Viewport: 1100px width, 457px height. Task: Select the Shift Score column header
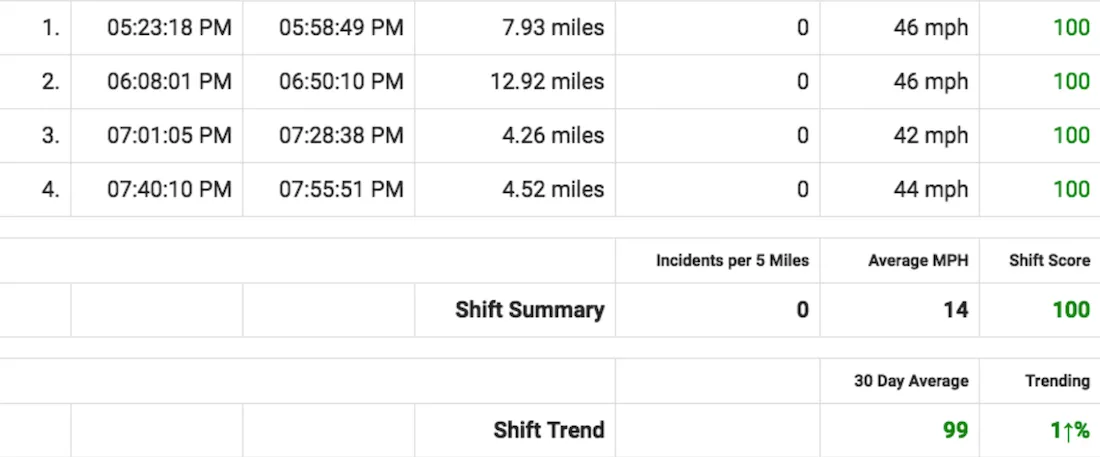[1049, 261]
